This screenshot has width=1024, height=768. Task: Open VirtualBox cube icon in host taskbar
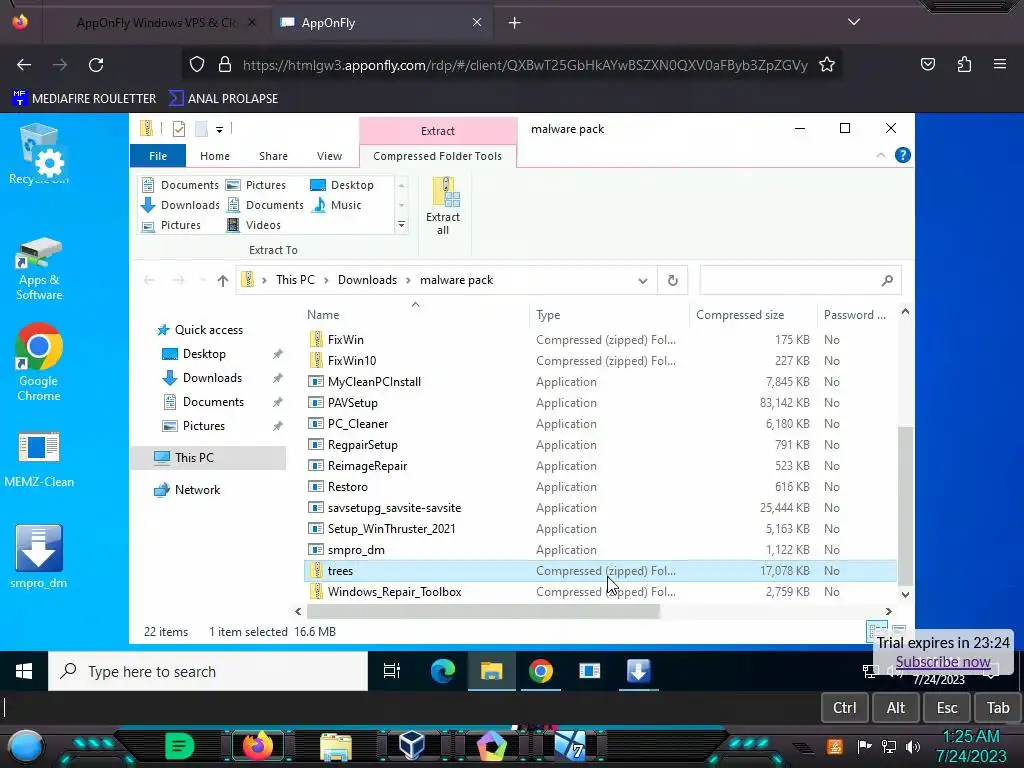(412, 746)
